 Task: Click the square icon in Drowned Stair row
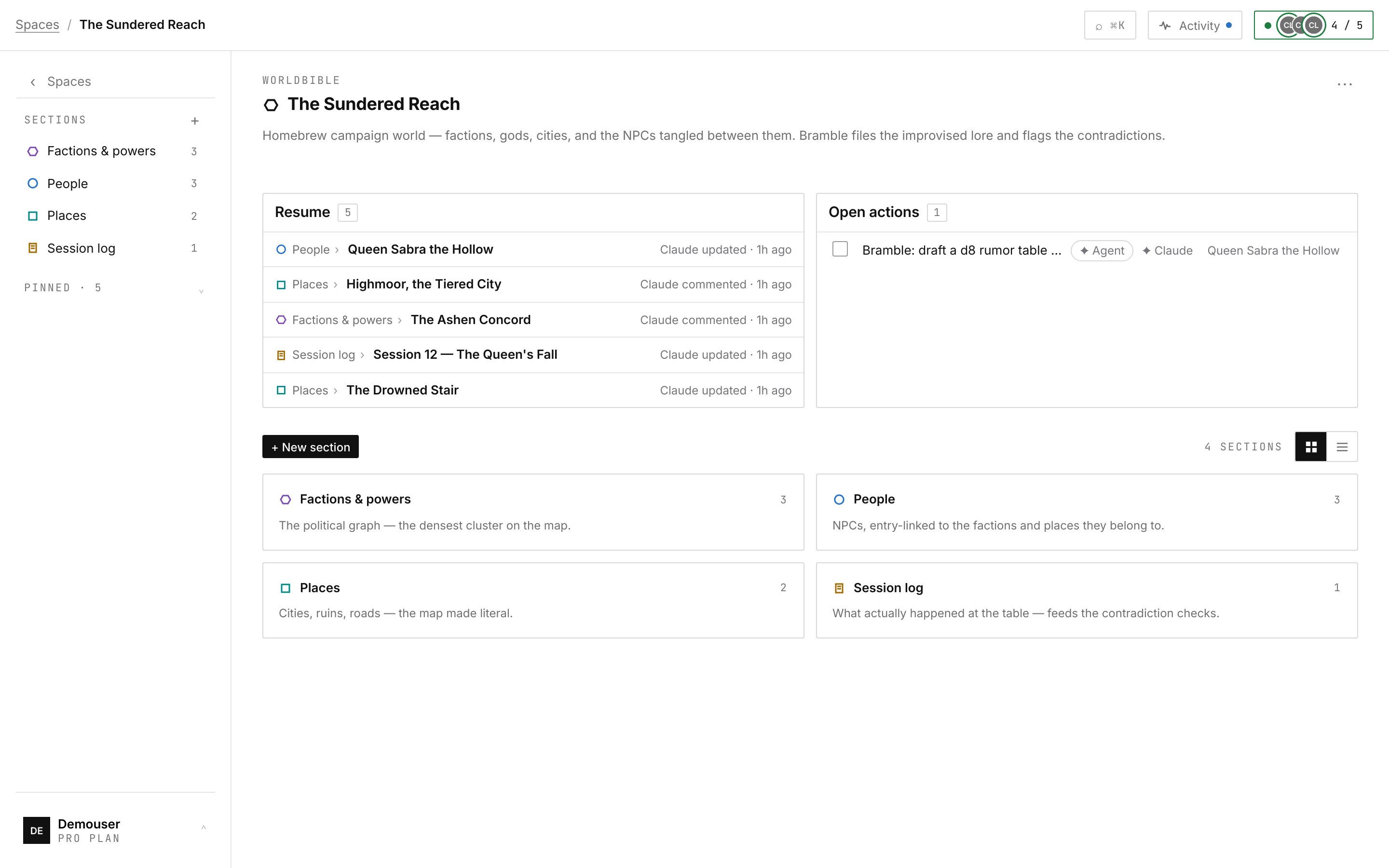click(x=281, y=391)
